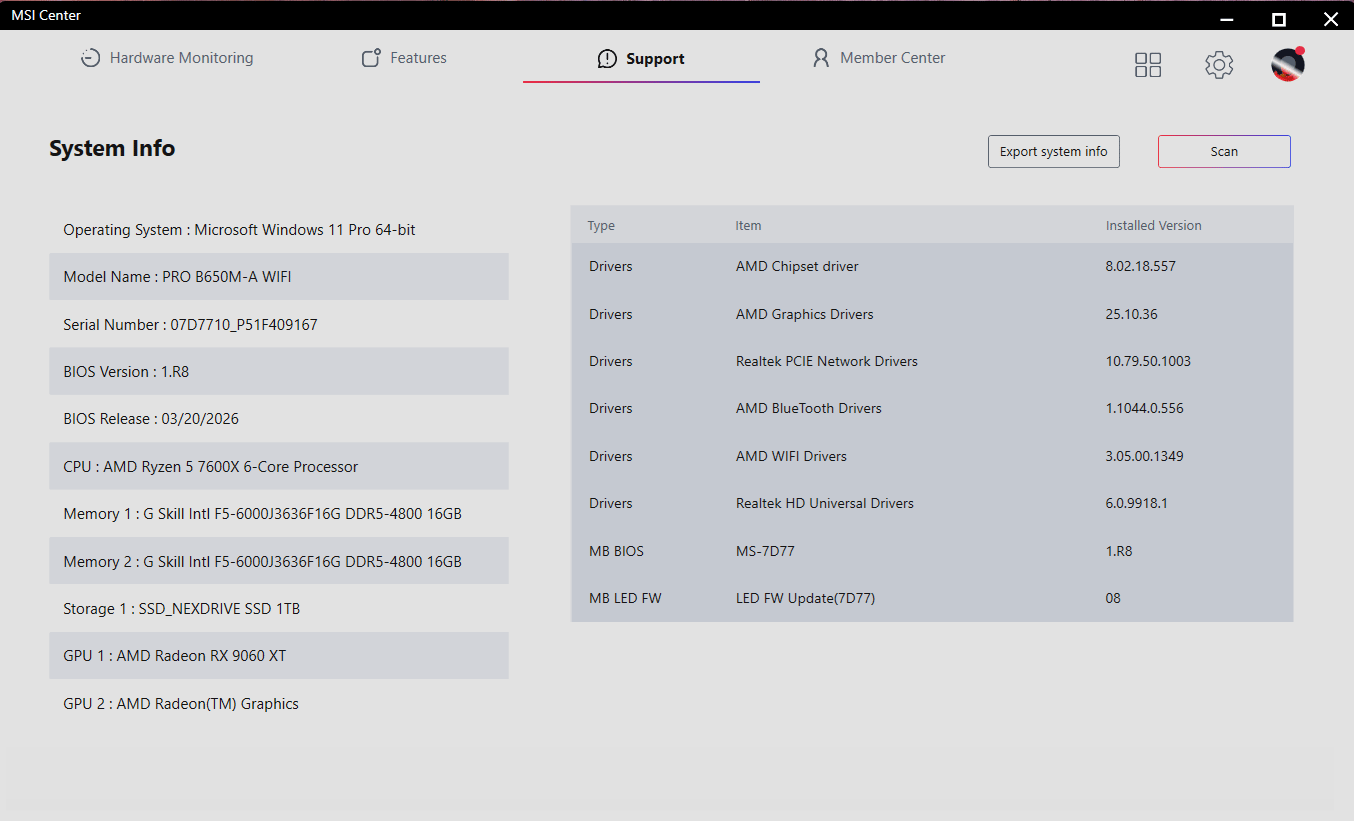Click the MSI Center window title

pyautogui.click(x=46, y=15)
